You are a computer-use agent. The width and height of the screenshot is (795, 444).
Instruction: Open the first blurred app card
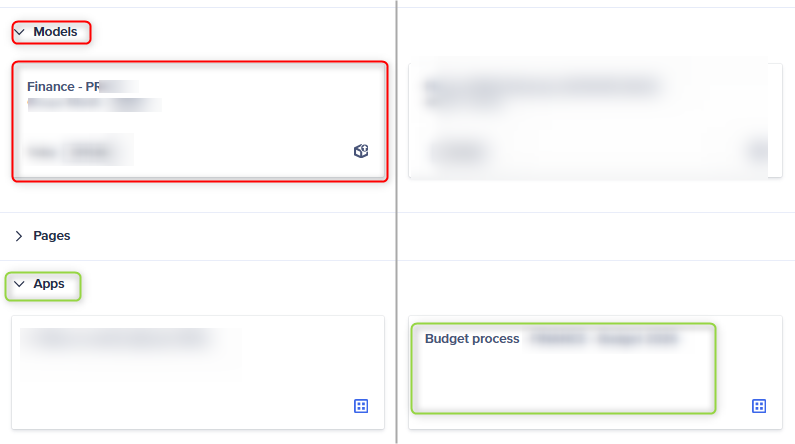198,373
